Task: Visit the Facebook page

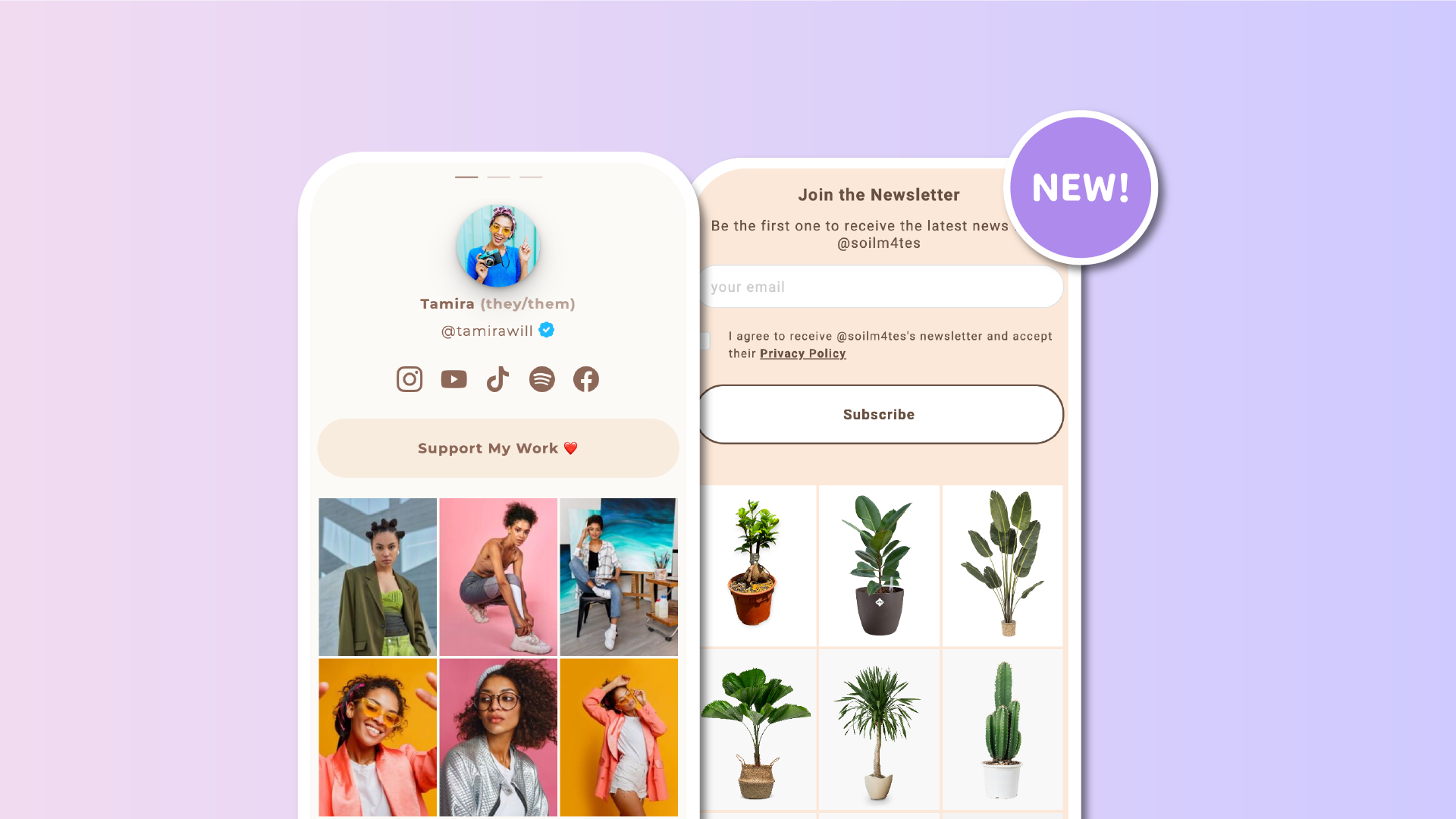Action: tap(585, 379)
